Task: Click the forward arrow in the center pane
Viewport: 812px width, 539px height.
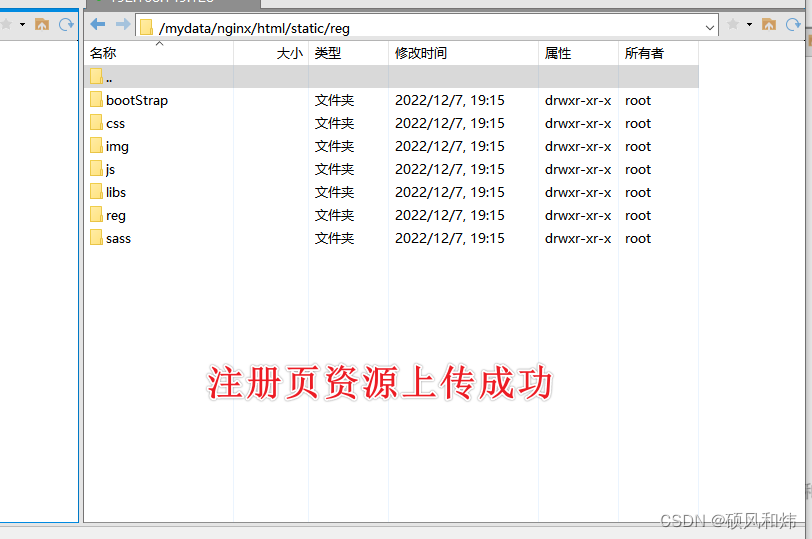Action: [123, 24]
